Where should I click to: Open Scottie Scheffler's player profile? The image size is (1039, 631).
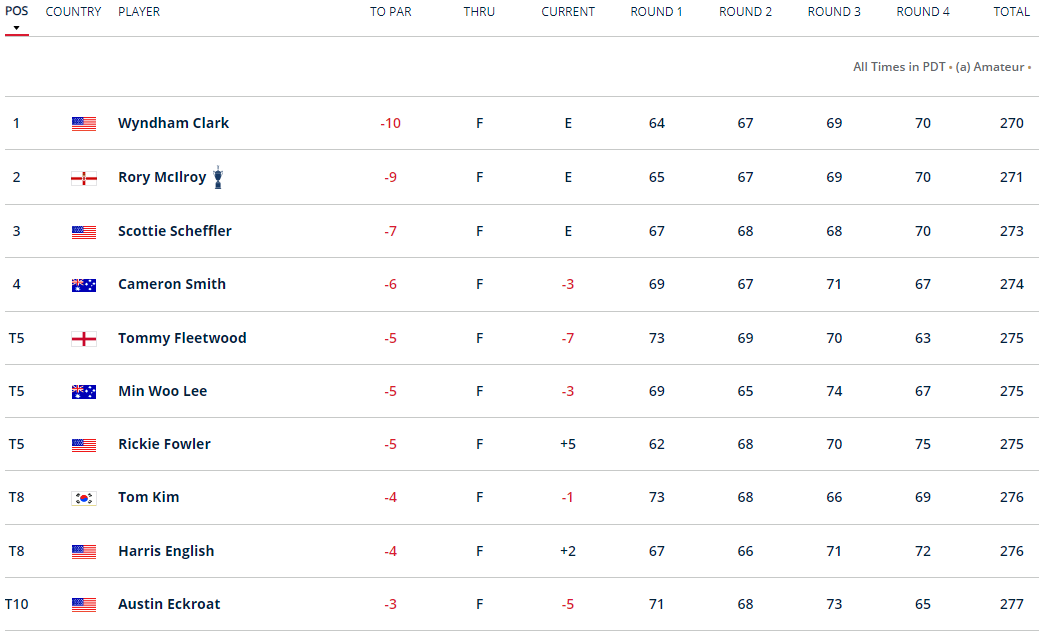174,231
